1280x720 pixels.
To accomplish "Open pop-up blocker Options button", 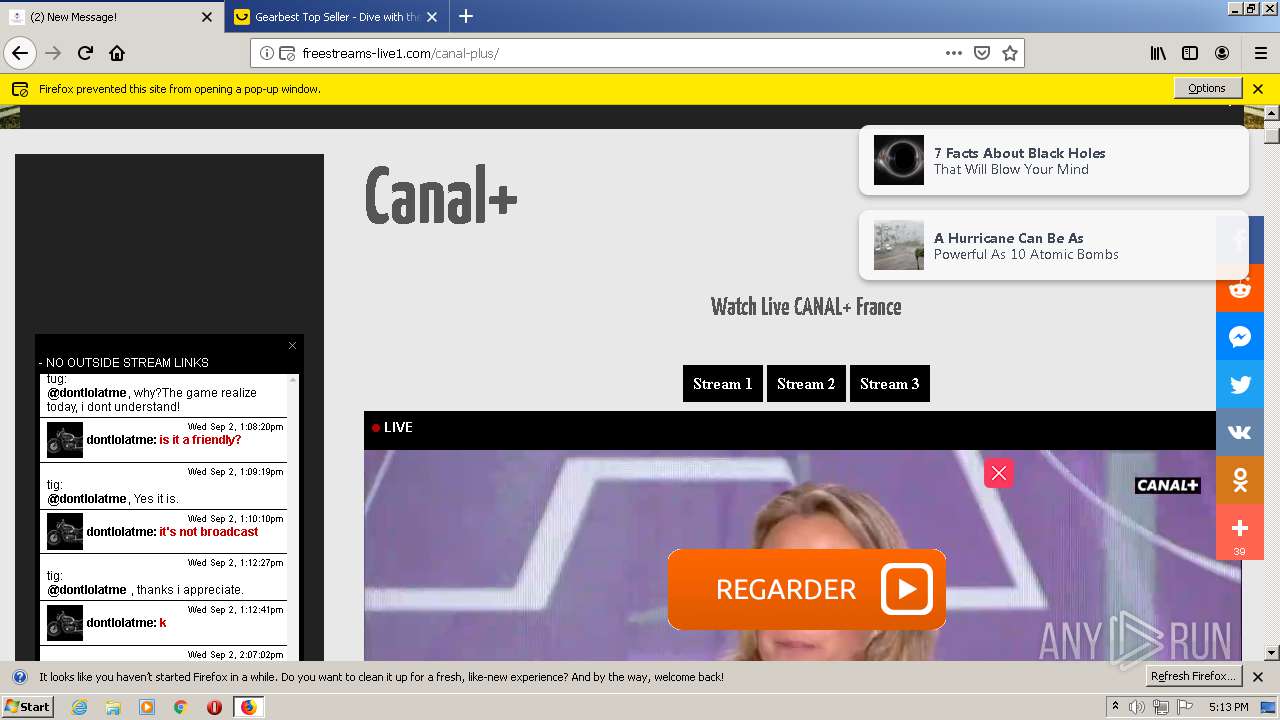I will 1207,88.
